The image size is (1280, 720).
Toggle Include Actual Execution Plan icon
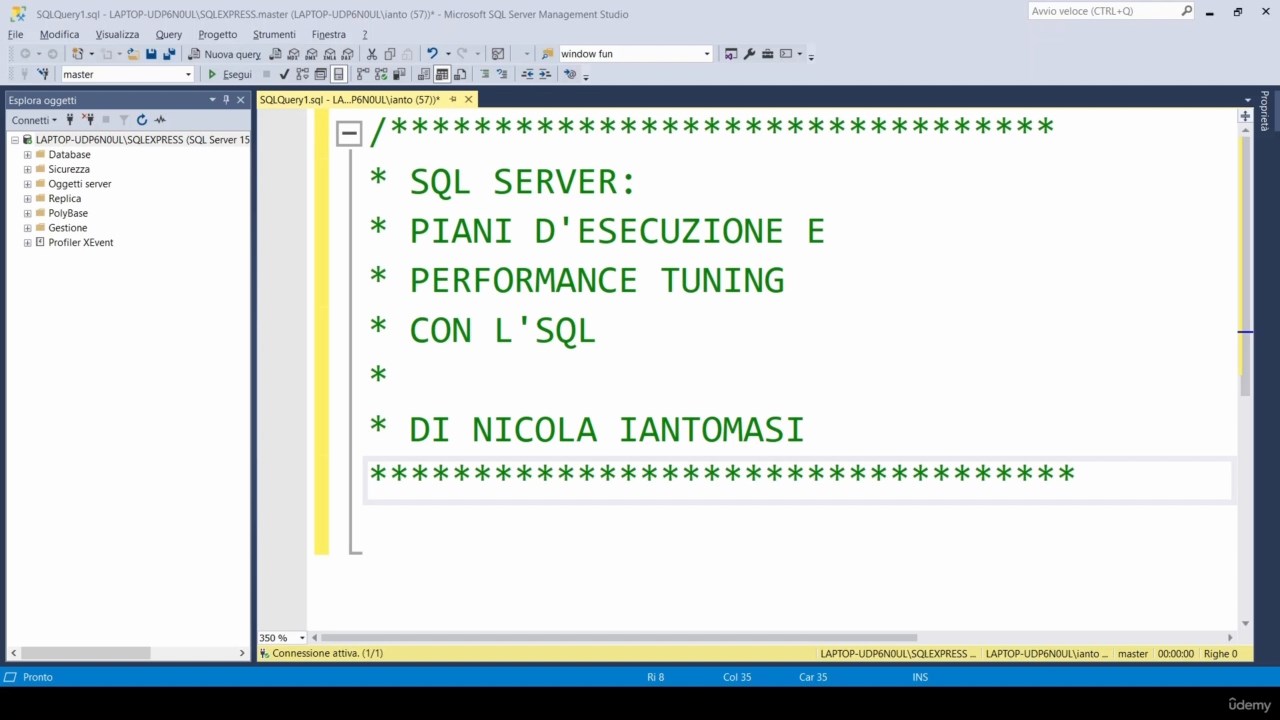(363, 74)
